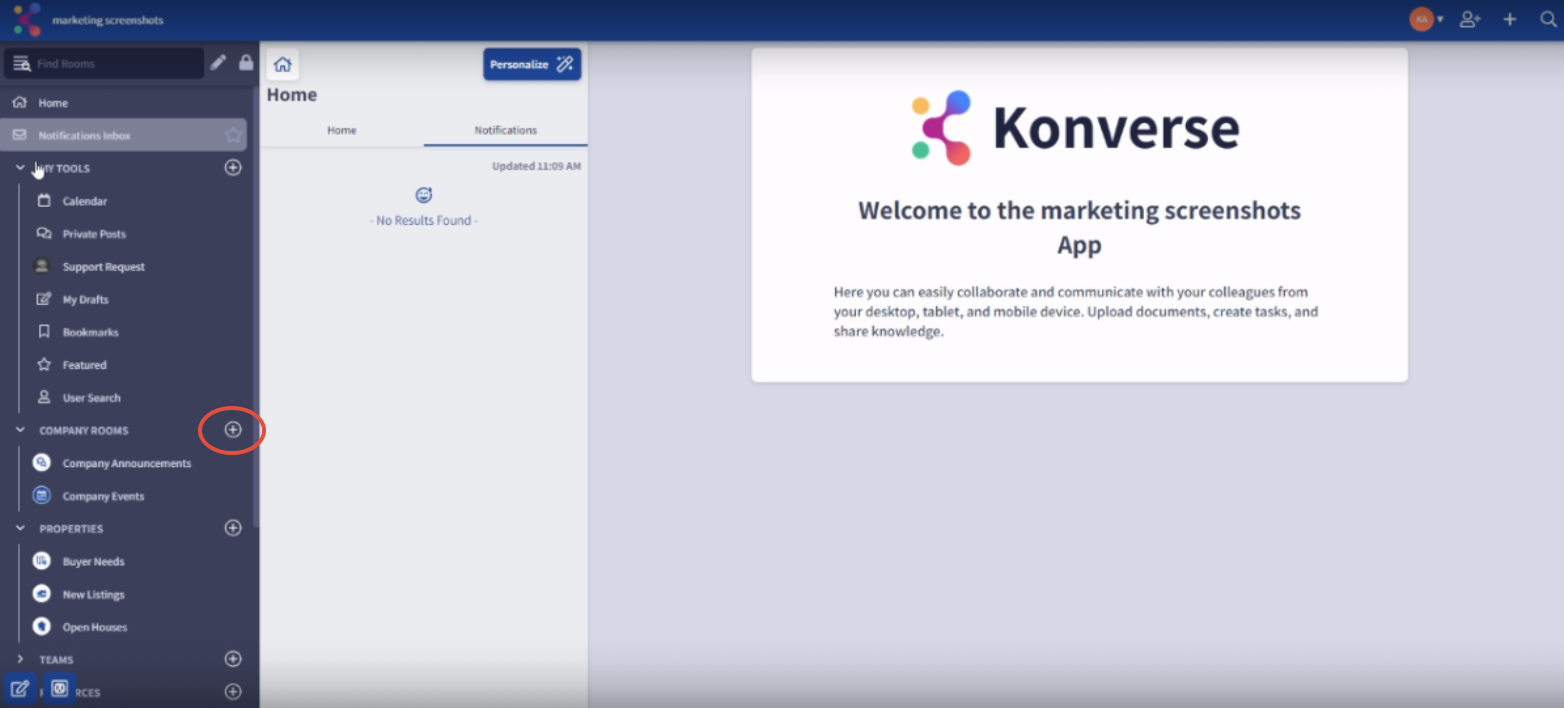This screenshot has width=1564, height=708.
Task: Add a room in Company Rooms
Action: tap(233, 429)
